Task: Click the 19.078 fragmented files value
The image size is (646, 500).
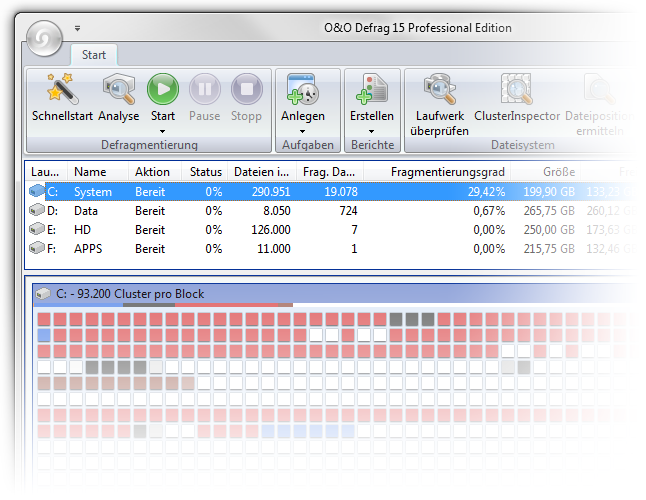Action: pos(341,192)
